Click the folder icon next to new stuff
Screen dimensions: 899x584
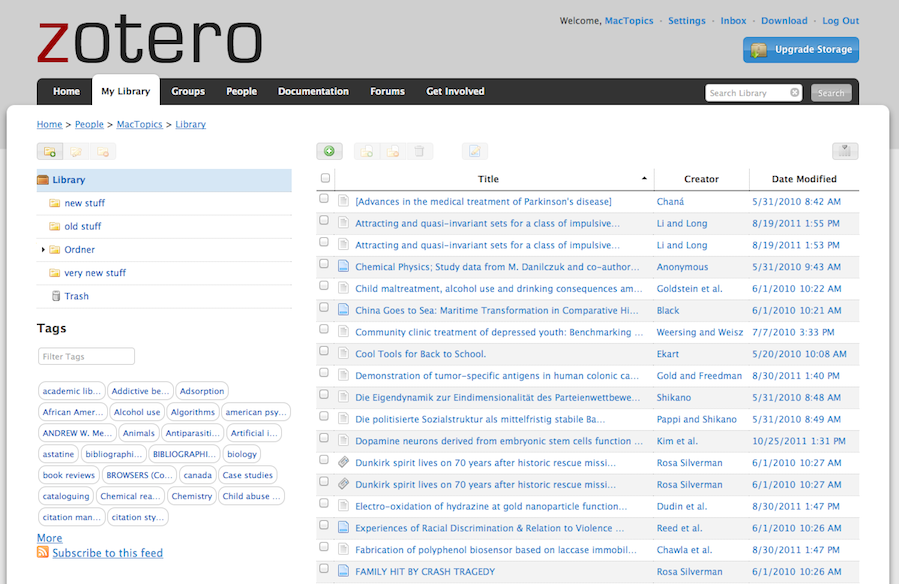[x=54, y=203]
